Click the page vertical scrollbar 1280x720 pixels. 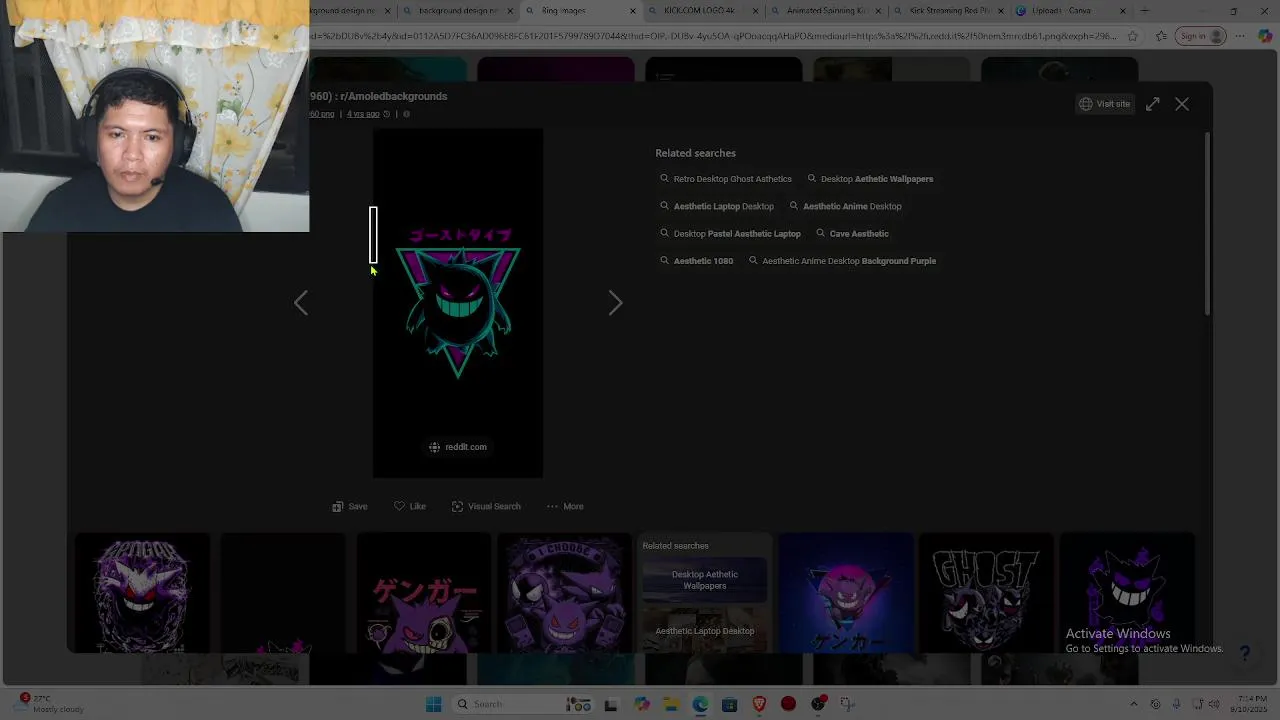1207,225
